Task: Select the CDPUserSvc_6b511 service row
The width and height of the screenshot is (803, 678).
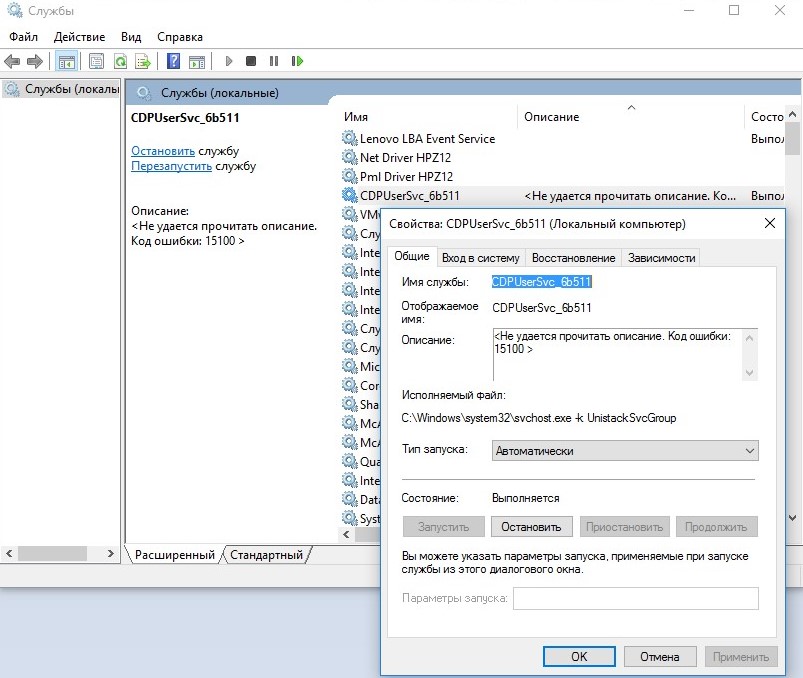Action: pos(562,196)
